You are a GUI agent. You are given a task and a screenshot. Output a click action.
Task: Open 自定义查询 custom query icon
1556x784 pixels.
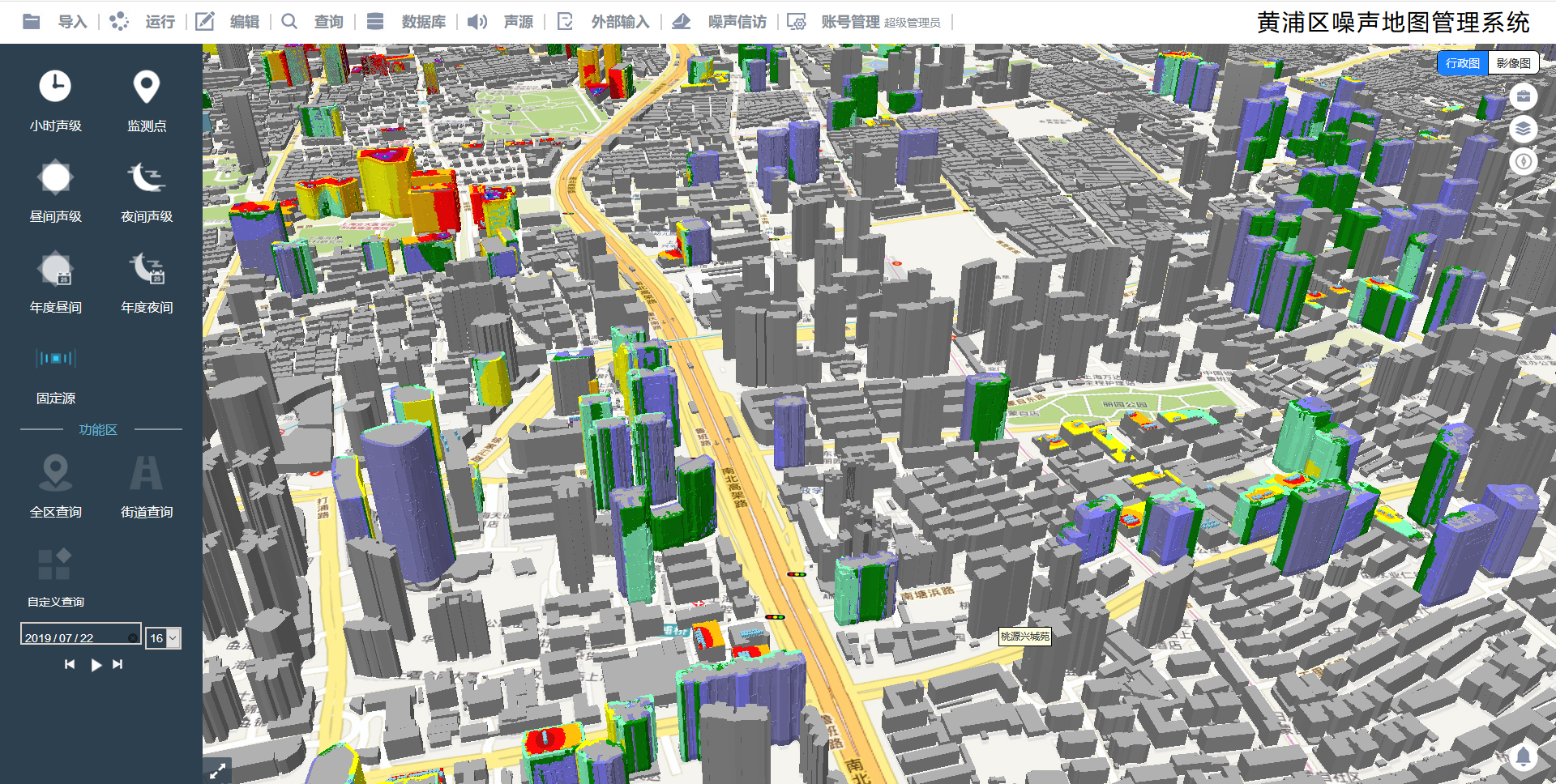(55, 564)
